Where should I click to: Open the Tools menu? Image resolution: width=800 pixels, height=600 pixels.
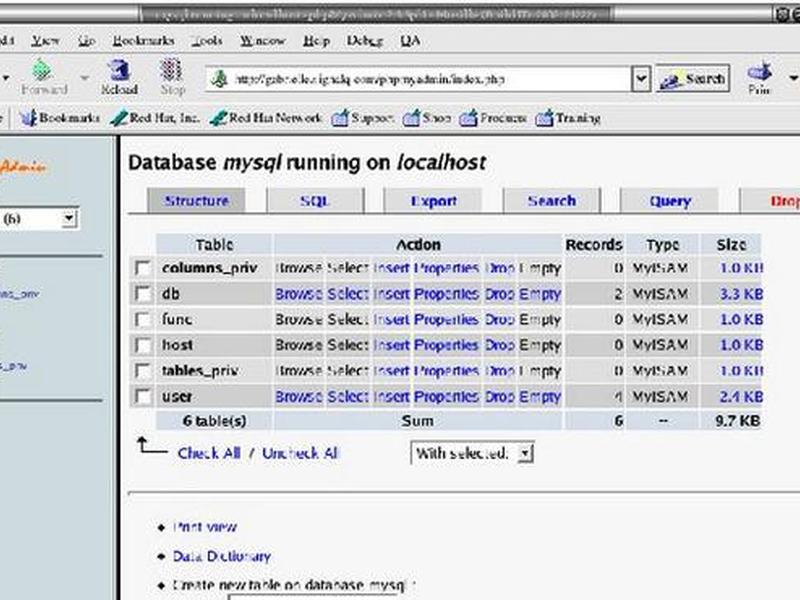[207, 40]
